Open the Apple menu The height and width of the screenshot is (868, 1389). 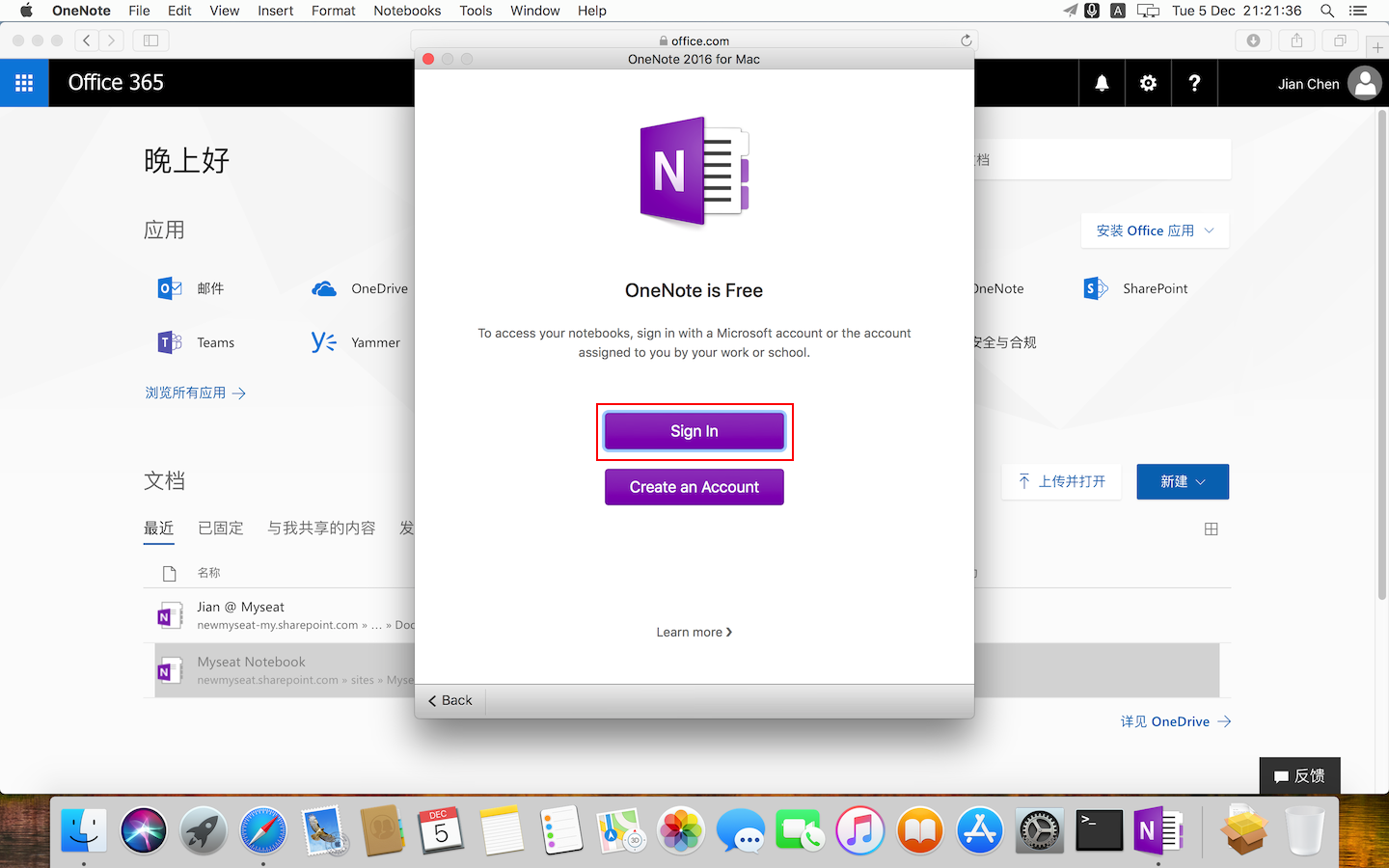pos(26,11)
